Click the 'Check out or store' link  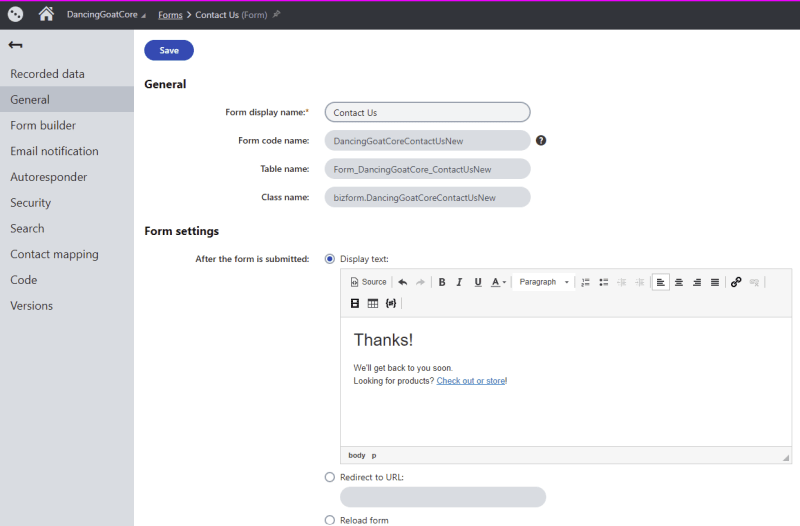[x=471, y=381]
